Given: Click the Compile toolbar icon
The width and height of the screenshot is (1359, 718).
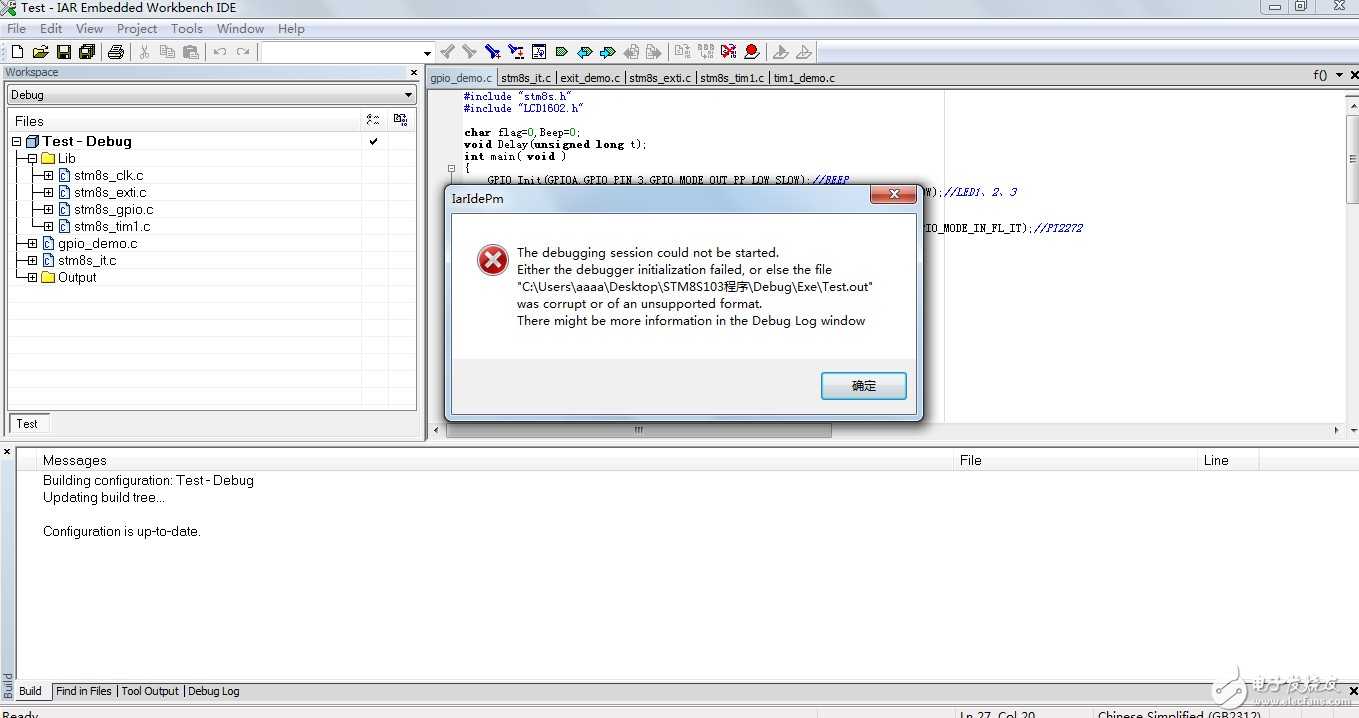Looking at the screenshot, I should click(x=683, y=52).
